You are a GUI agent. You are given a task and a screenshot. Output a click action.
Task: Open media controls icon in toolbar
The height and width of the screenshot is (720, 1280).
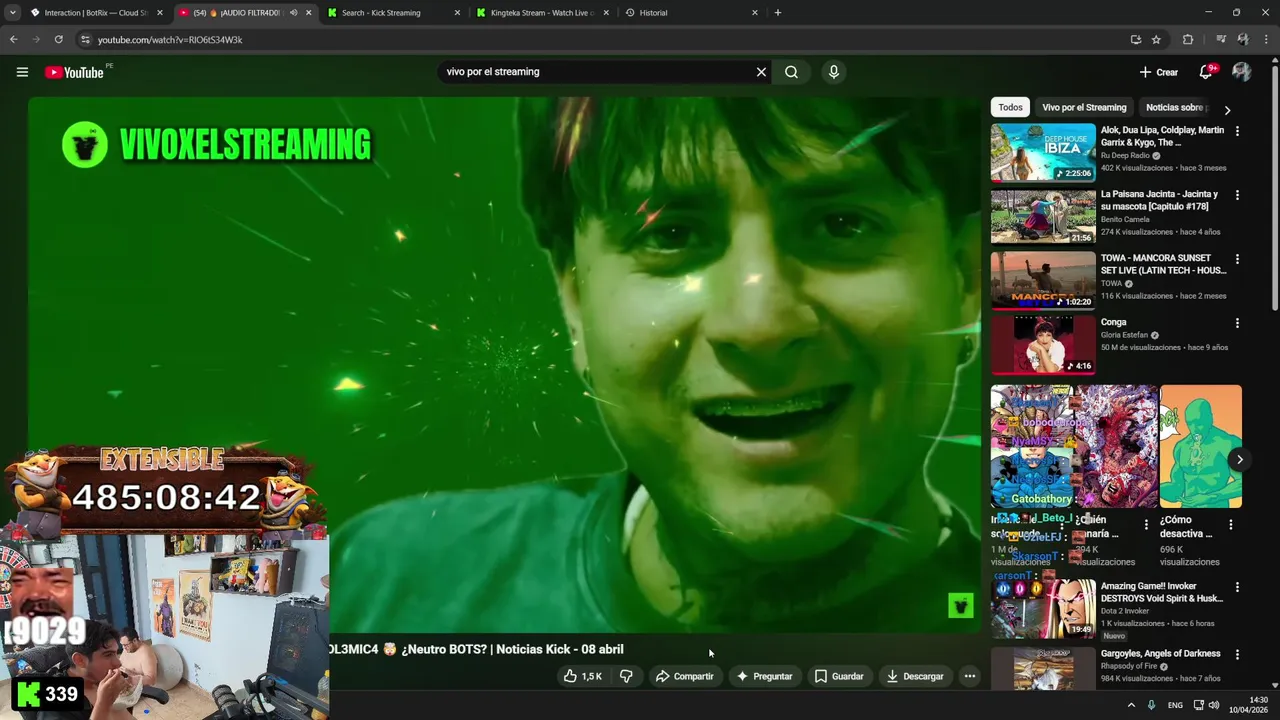[1221, 40]
